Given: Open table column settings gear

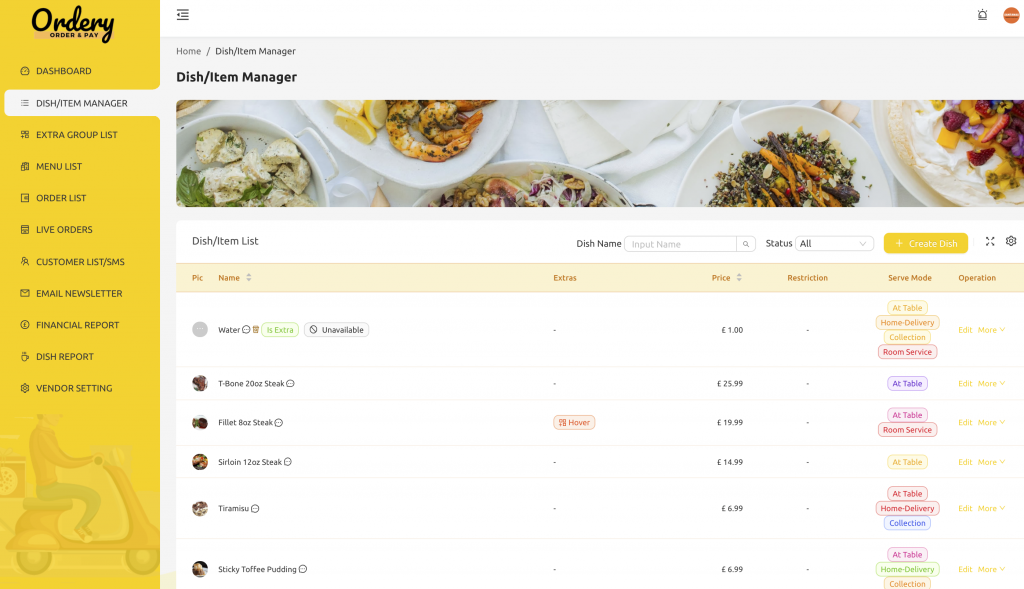Looking at the screenshot, I should (1011, 242).
